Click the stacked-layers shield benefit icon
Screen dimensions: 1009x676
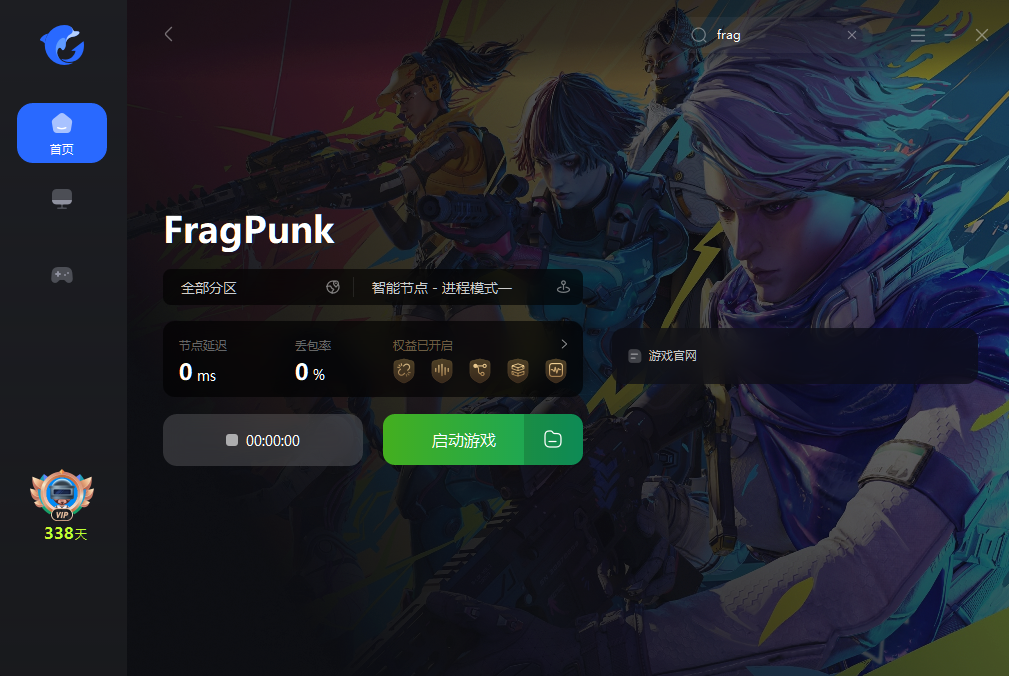[x=518, y=370]
